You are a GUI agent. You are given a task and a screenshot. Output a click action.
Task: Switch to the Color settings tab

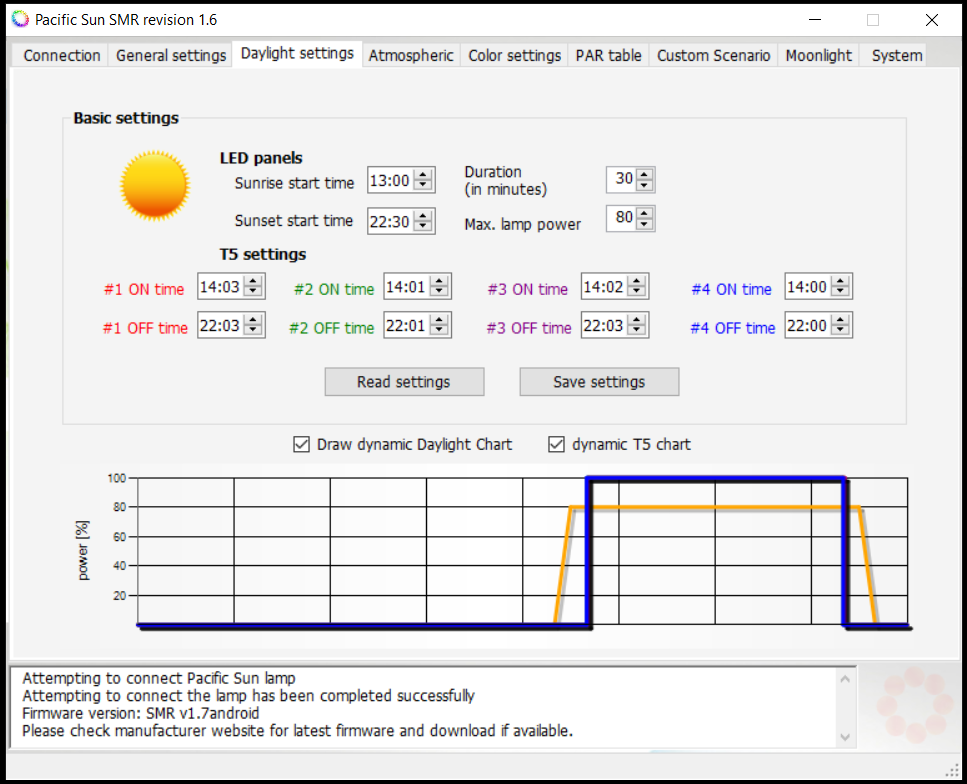[x=514, y=56]
